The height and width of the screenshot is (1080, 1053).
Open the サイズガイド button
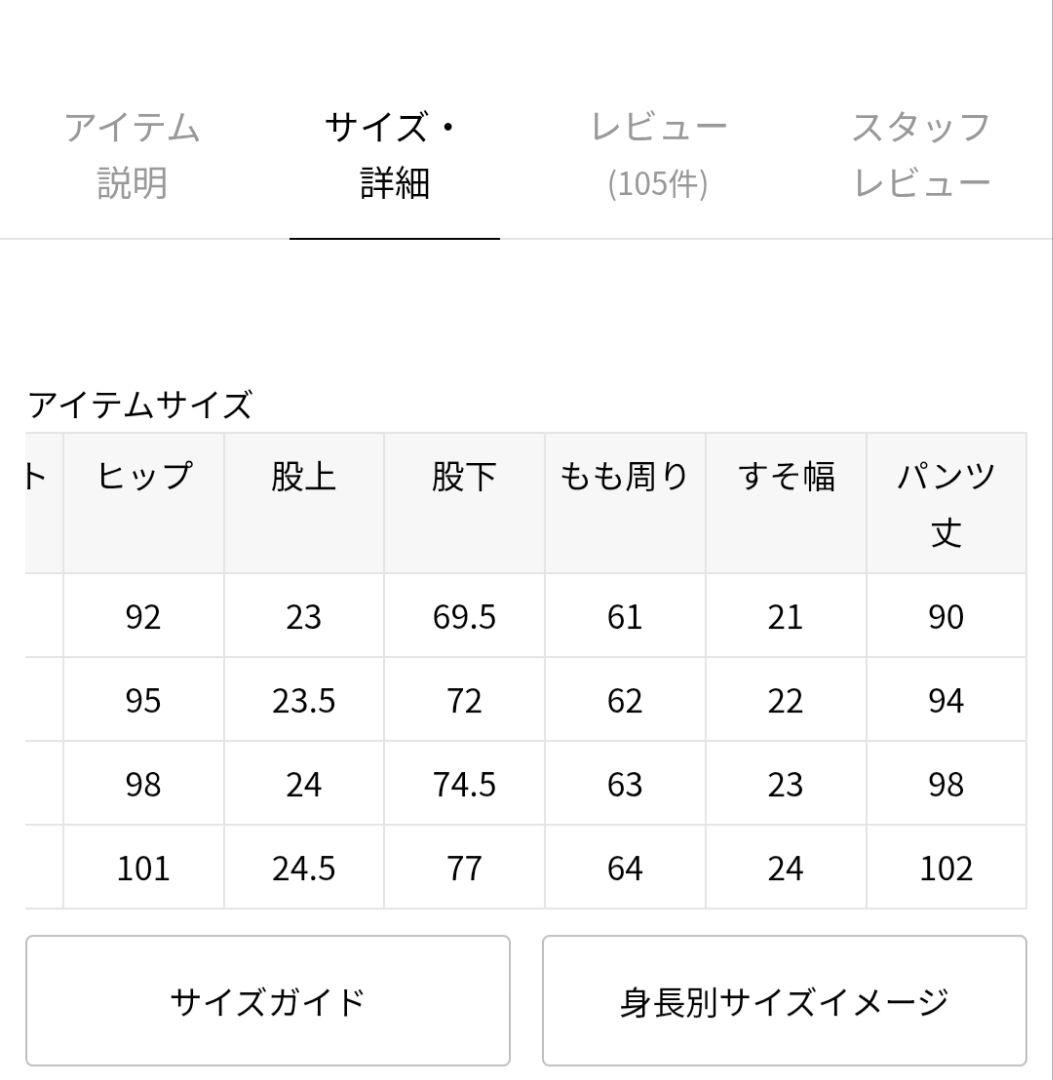click(x=270, y=998)
